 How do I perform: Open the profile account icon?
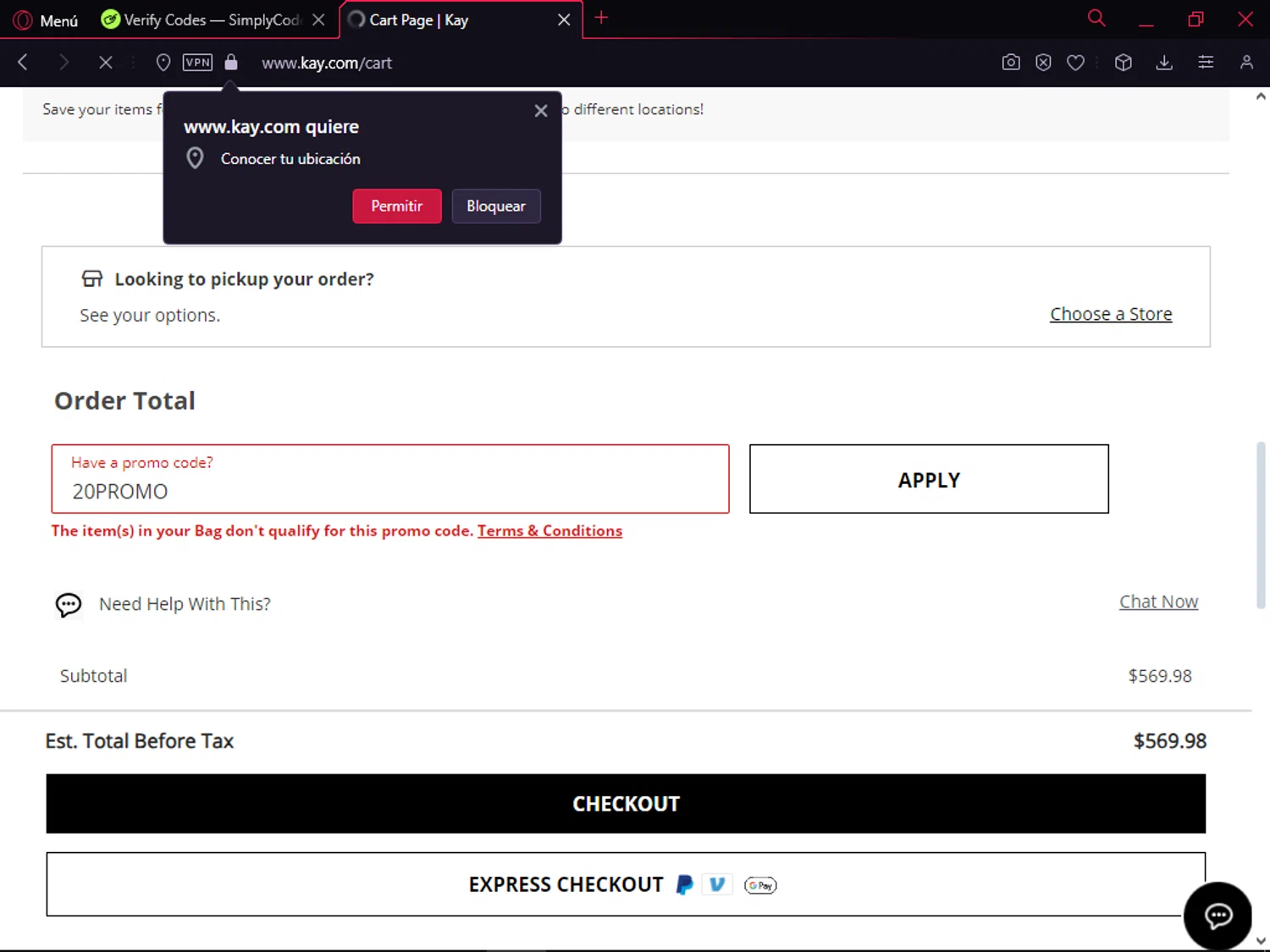[x=1246, y=62]
